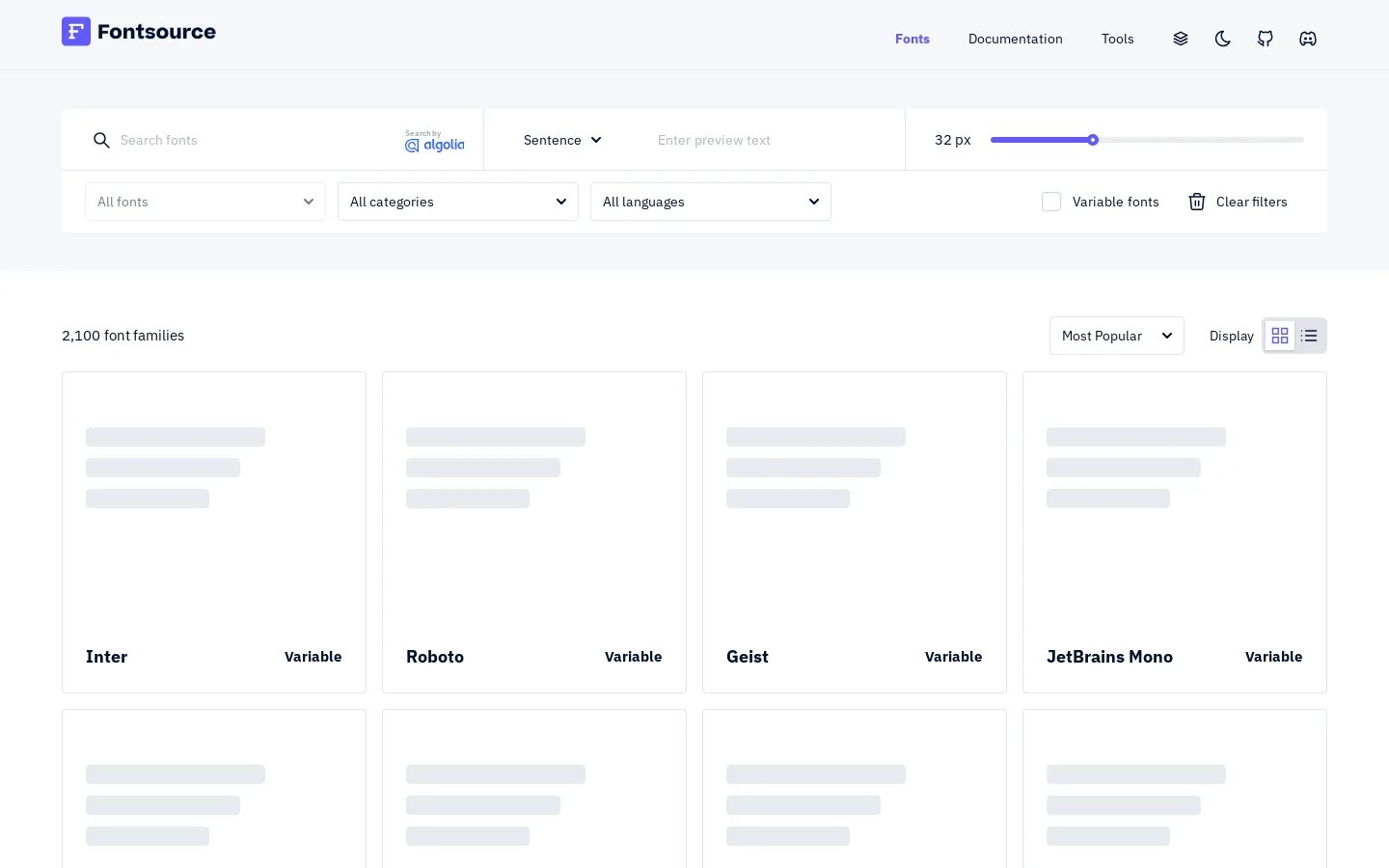Open the Tools nav menu

click(x=1118, y=39)
